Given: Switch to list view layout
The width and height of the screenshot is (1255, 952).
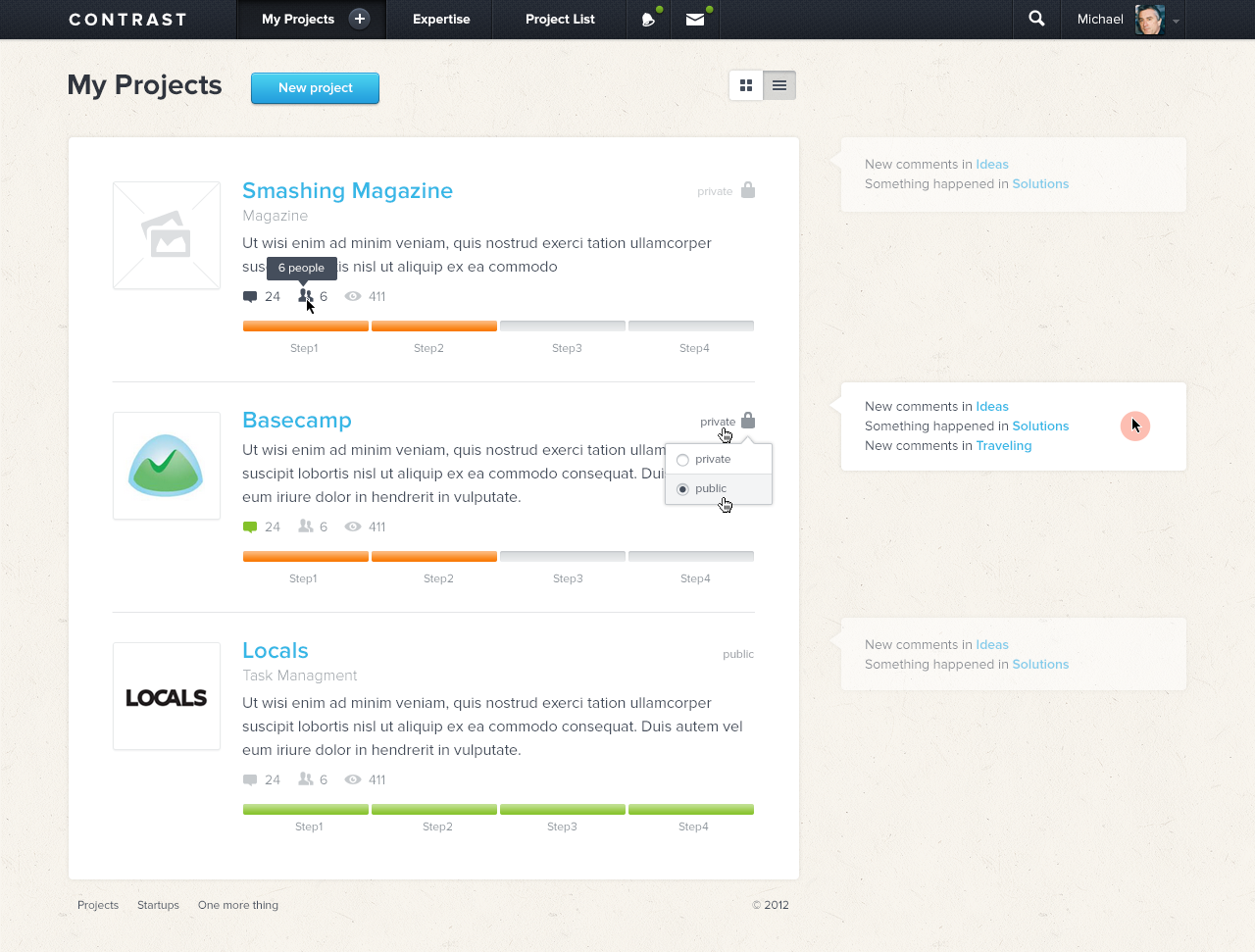Looking at the screenshot, I should [779, 86].
